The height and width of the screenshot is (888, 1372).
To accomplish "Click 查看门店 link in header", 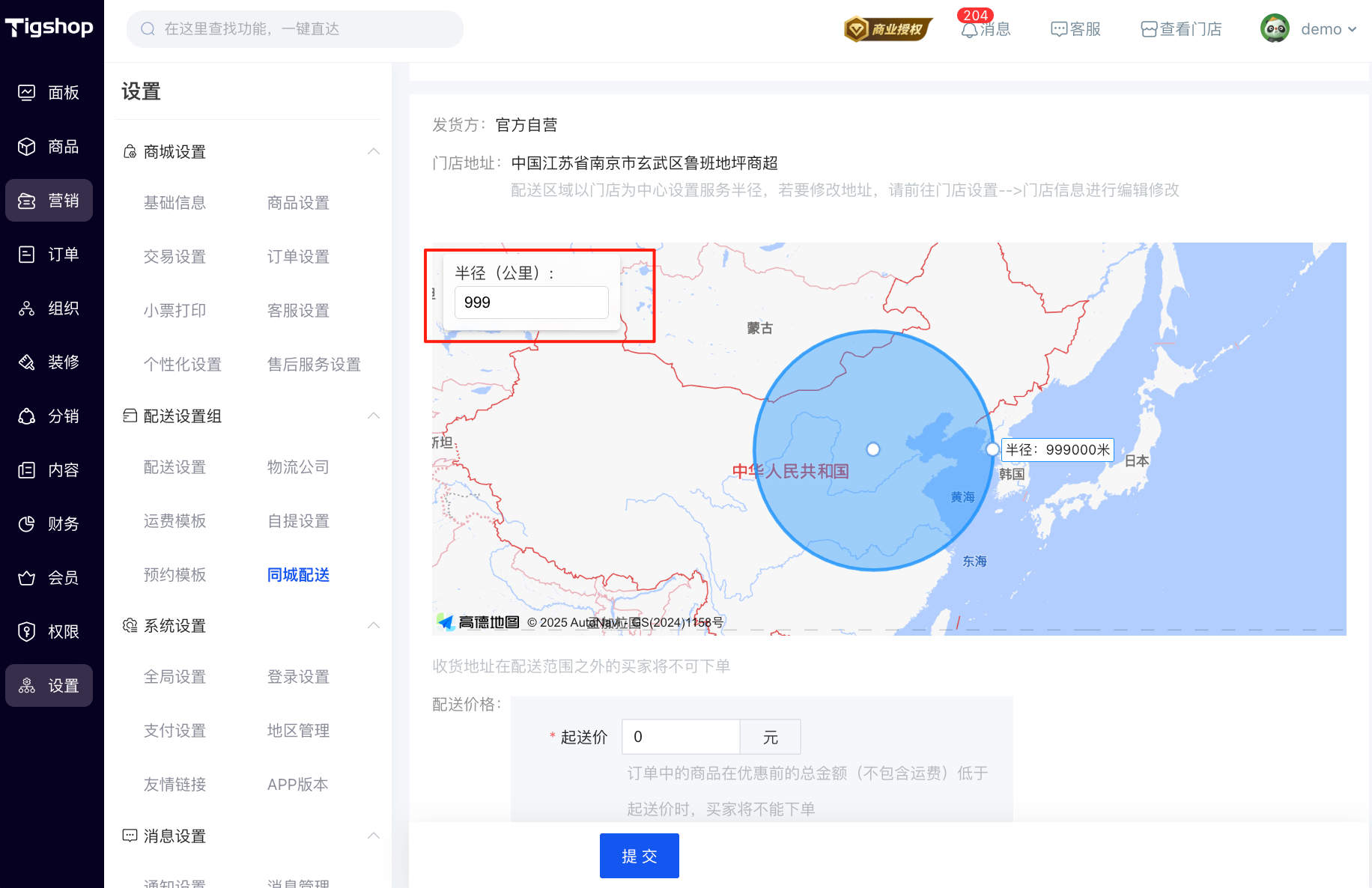I will (x=1181, y=29).
